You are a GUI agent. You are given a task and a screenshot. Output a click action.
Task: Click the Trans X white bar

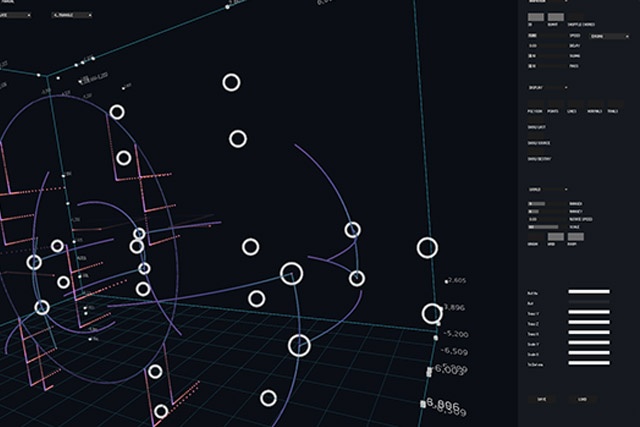point(589,333)
